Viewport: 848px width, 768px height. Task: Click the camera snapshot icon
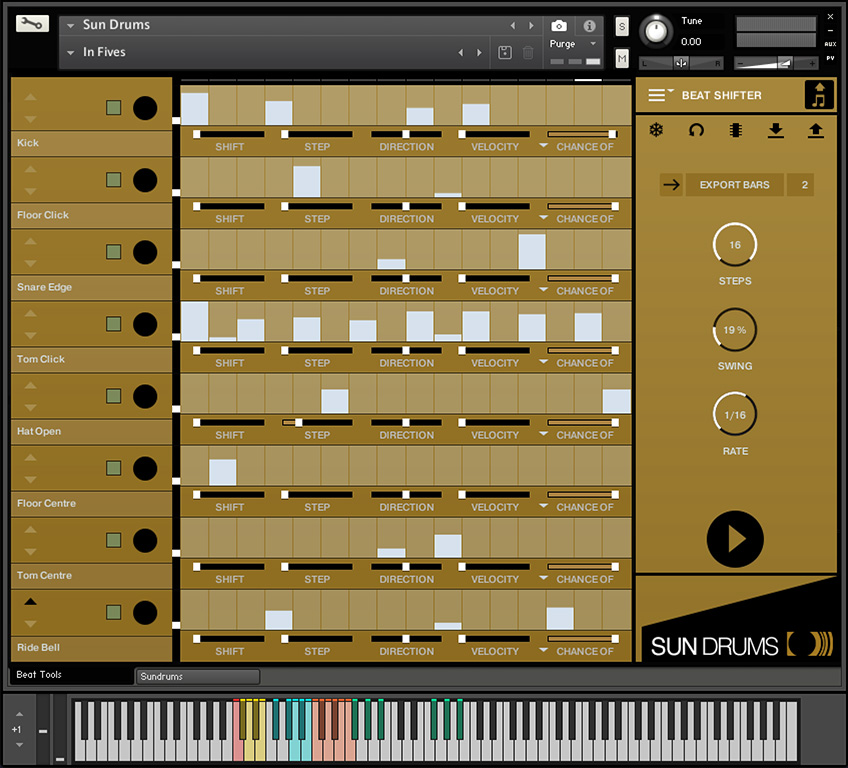(559, 25)
